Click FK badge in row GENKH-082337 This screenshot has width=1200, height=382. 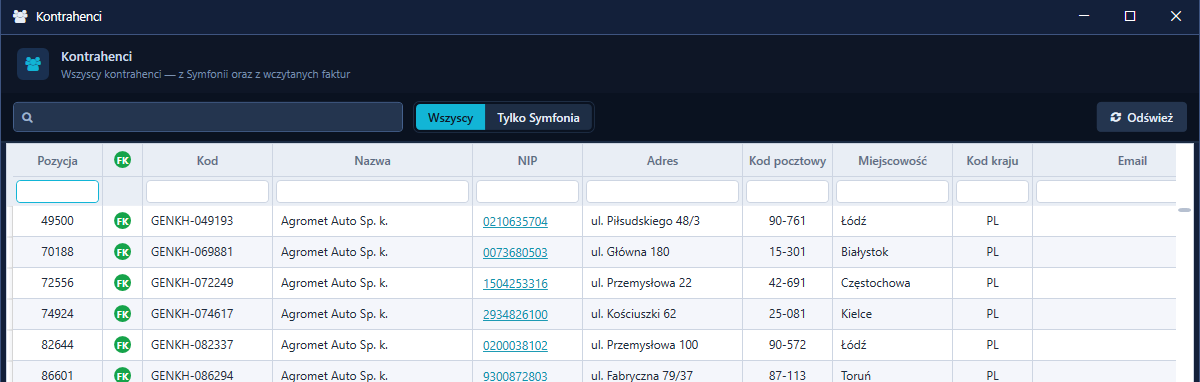[x=122, y=345]
